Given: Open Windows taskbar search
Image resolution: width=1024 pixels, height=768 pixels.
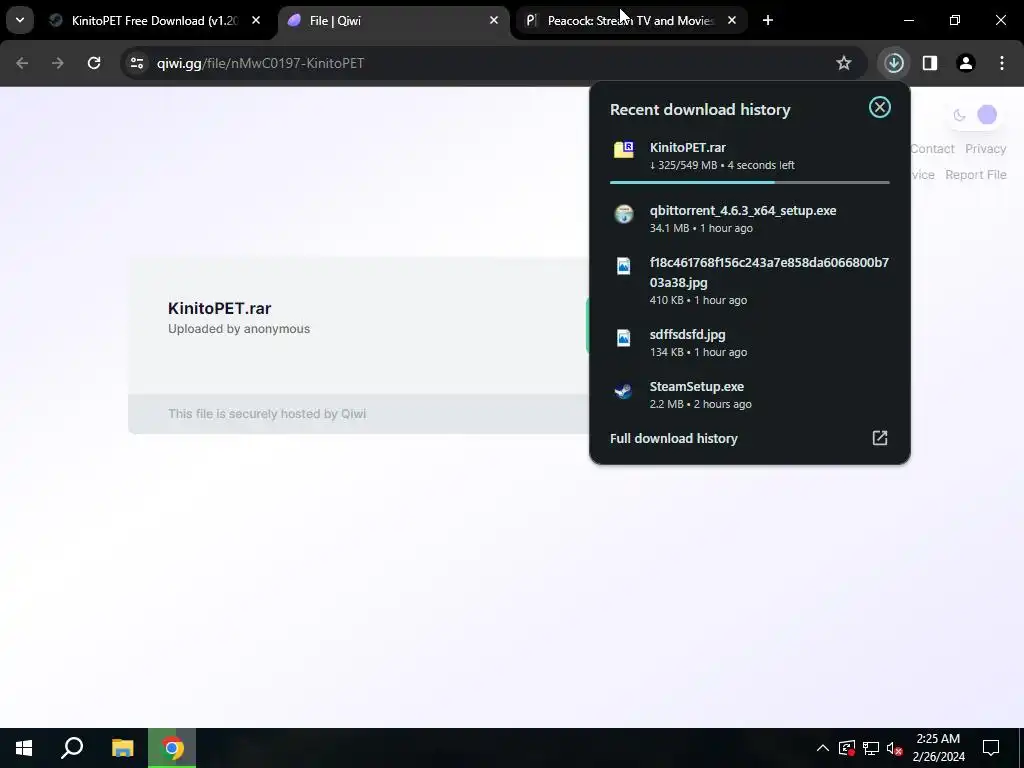Looking at the screenshot, I should 72,748.
